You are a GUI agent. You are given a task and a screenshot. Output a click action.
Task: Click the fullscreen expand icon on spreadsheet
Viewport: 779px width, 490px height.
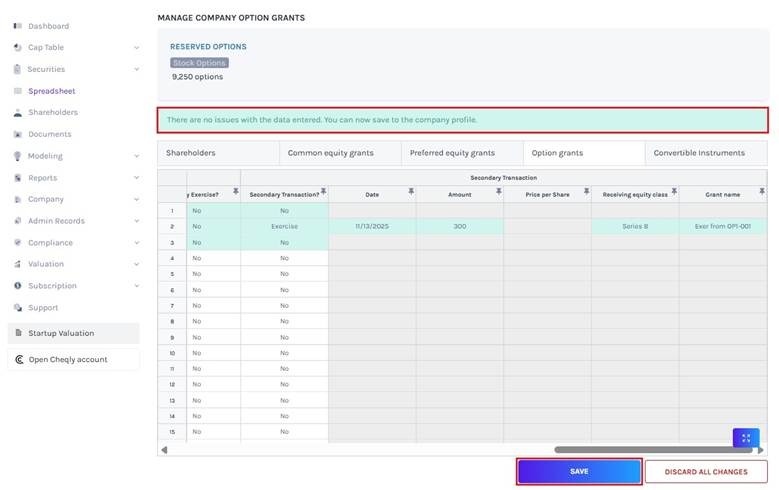pyautogui.click(x=746, y=438)
